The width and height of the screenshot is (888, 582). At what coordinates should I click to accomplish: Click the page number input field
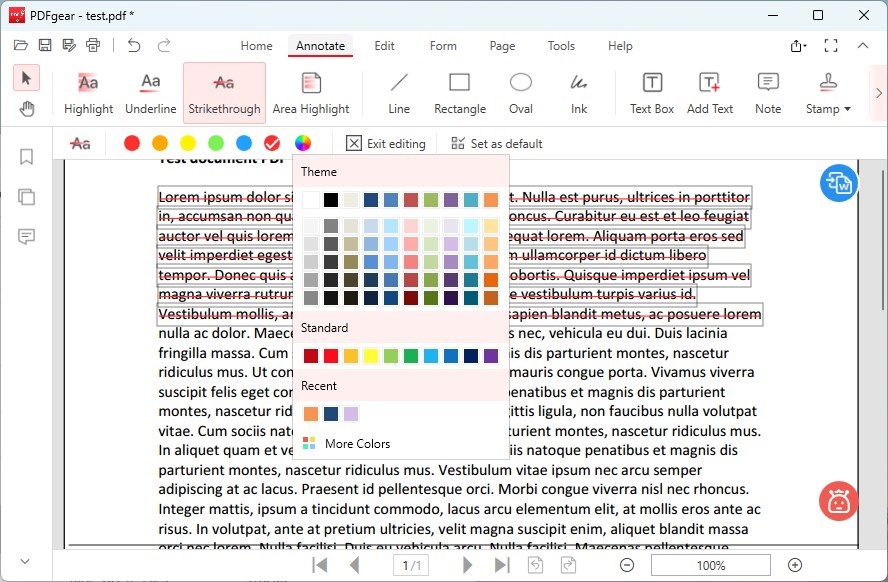coord(411,564)
